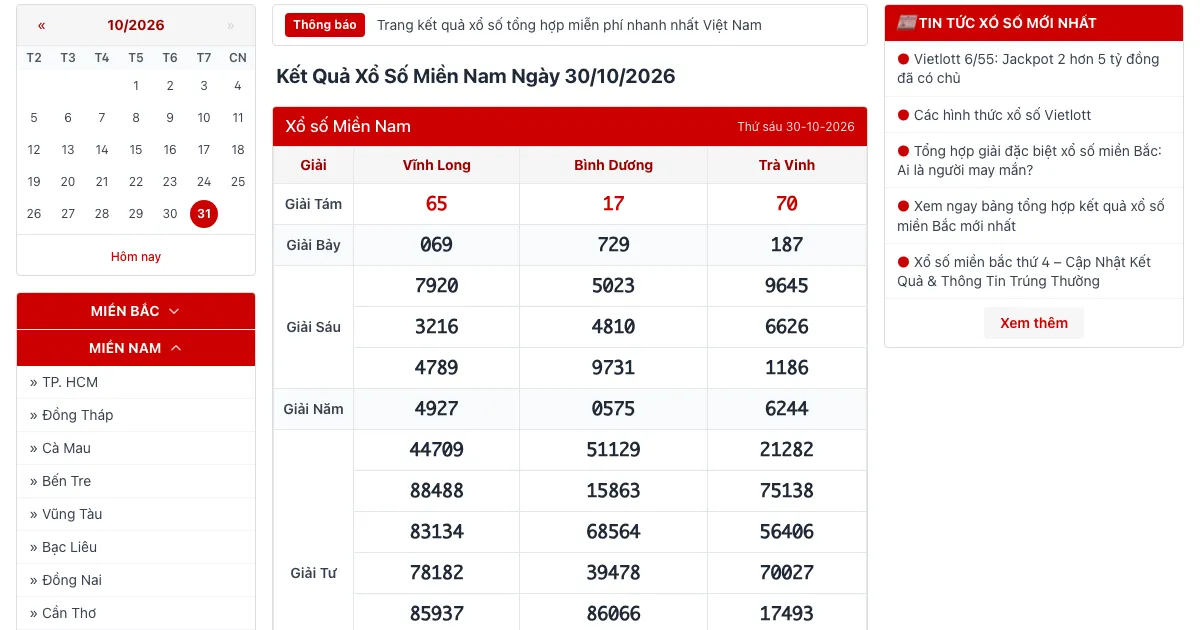Pick calendar date 25
The image size is (1200, 630).
[x=238, y=182]
